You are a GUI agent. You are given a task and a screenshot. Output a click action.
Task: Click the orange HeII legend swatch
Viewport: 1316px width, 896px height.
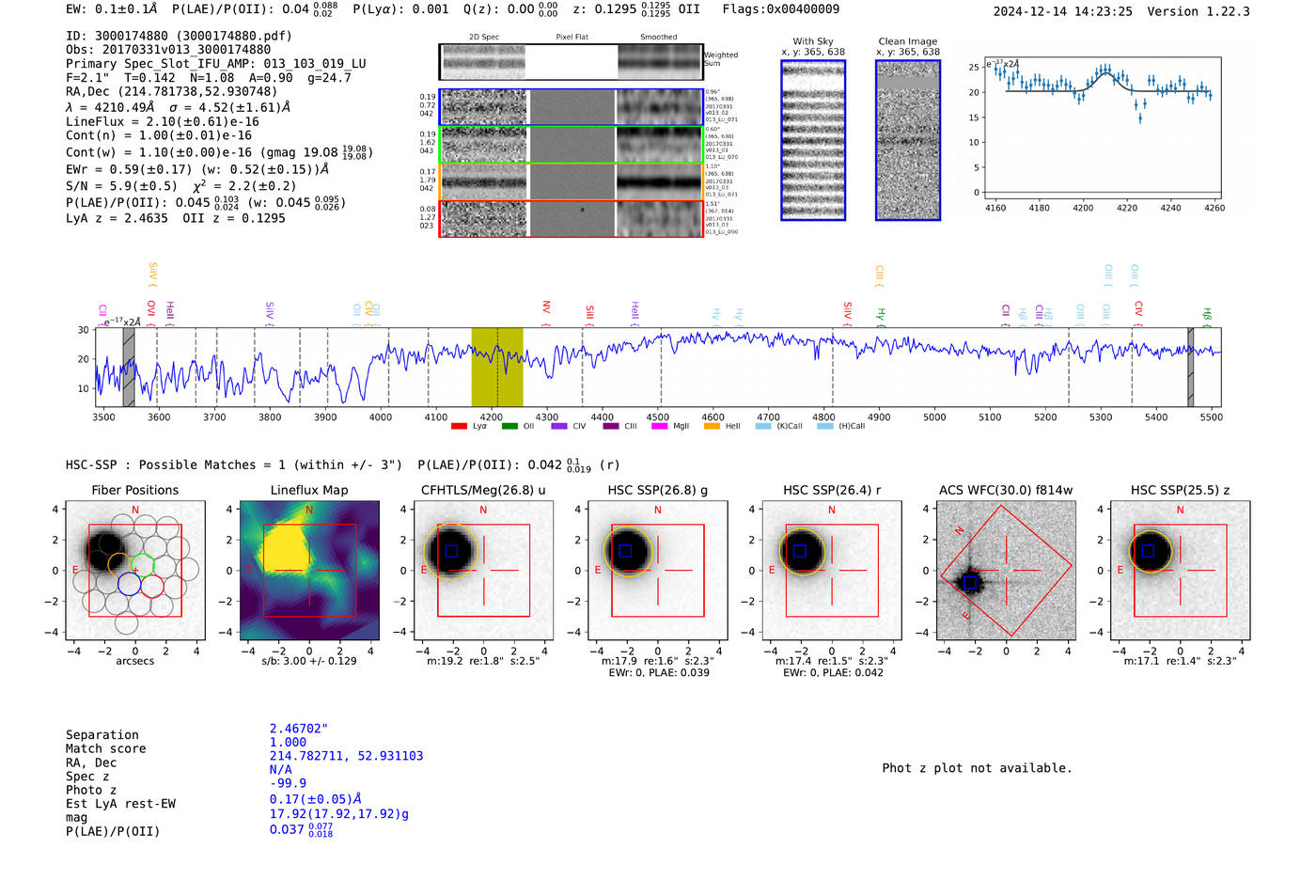click(712, 426)
